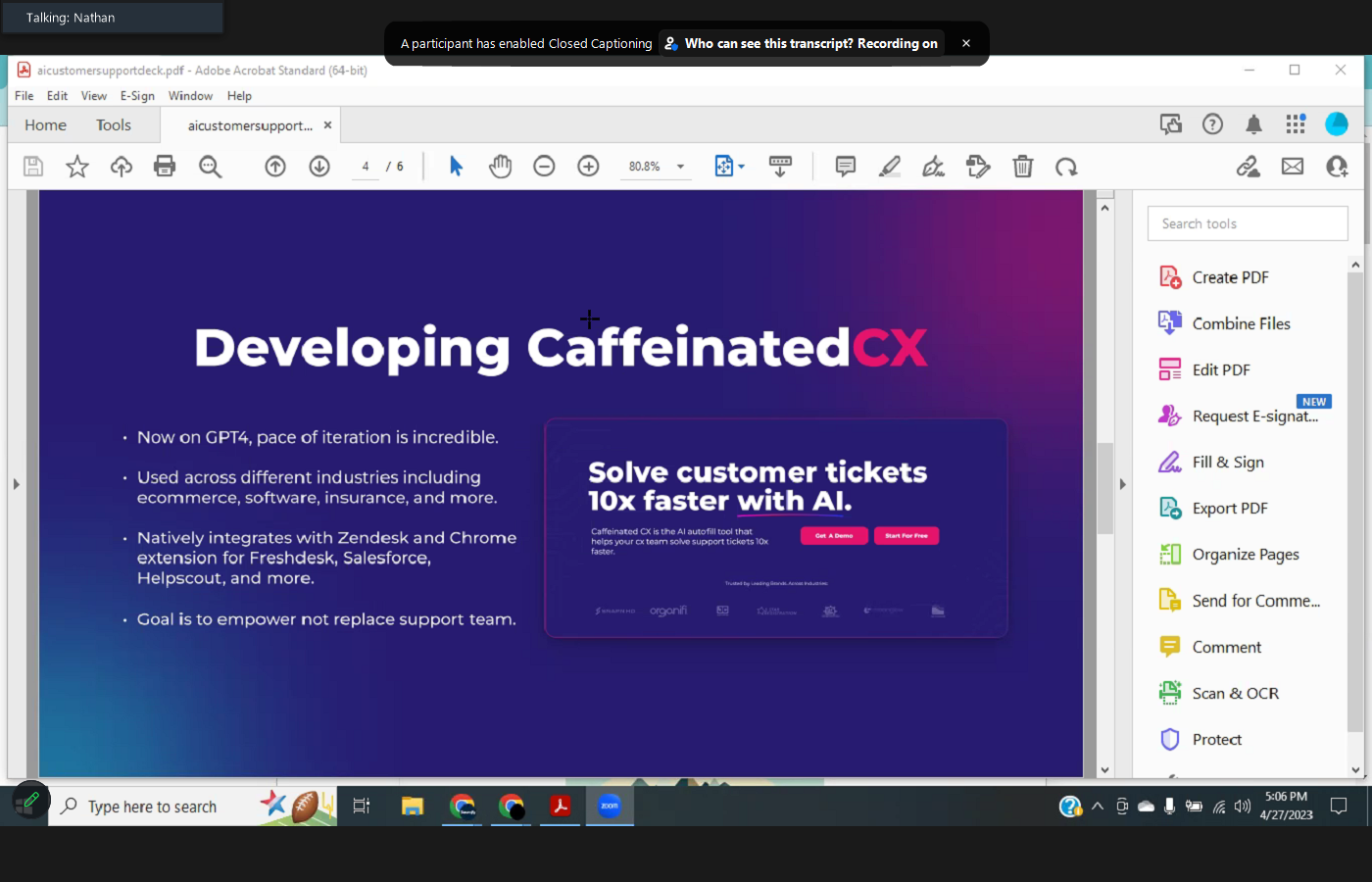
Task: Click the zoom in plus icon
Action: coord(588,167)
